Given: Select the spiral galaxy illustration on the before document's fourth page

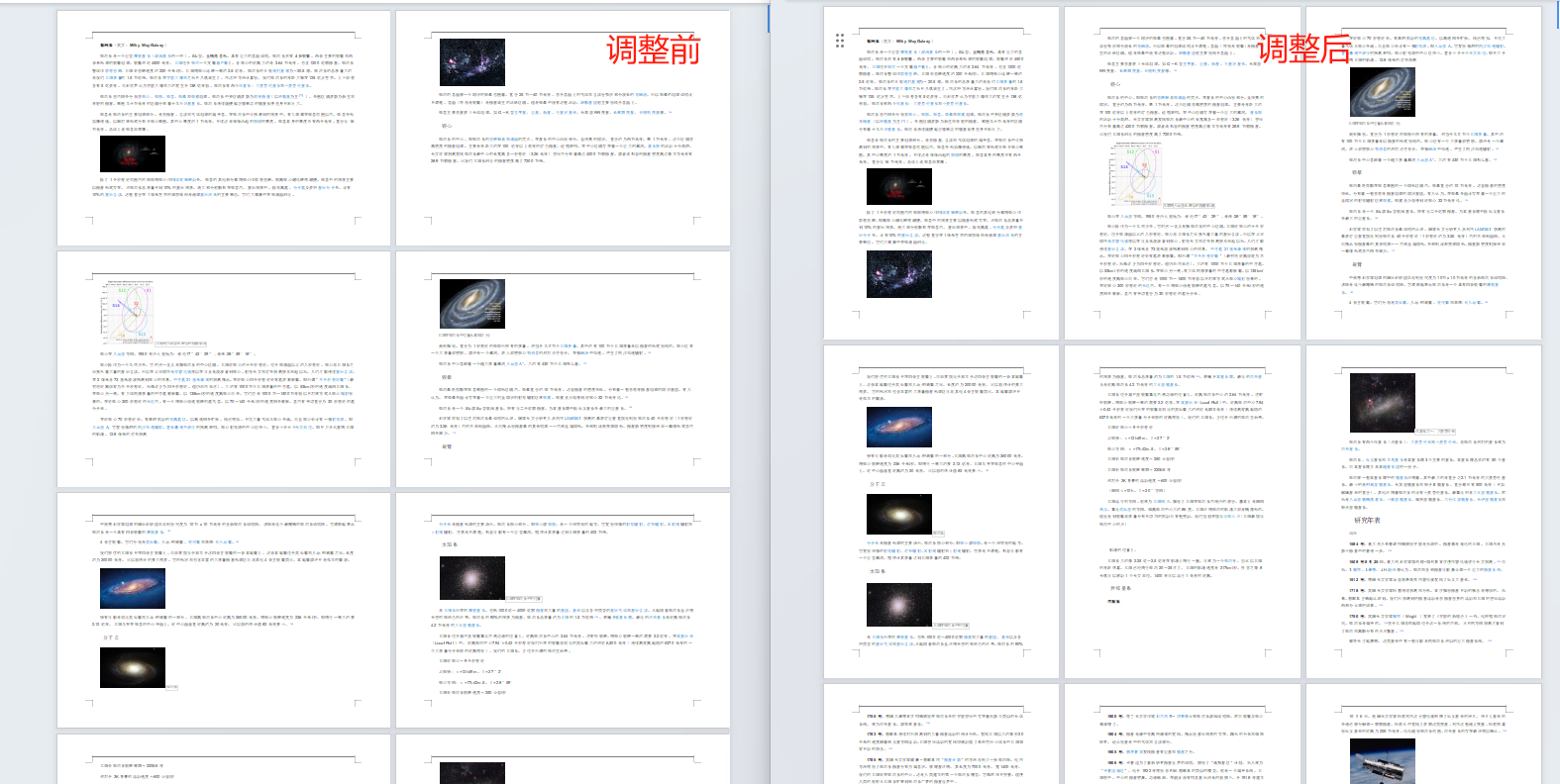Looking at the screenshot, I should (472, 304).
